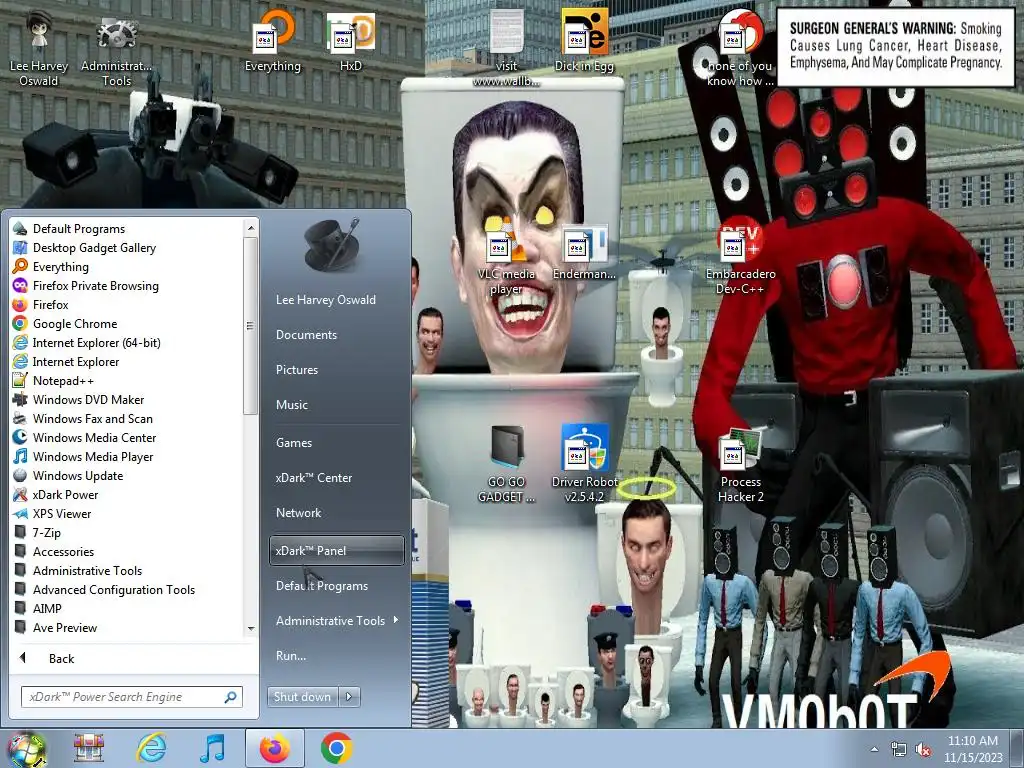Expand the Advanced Configuration Tools folder
The image size is (1024, 768).
tap(114, 589)
